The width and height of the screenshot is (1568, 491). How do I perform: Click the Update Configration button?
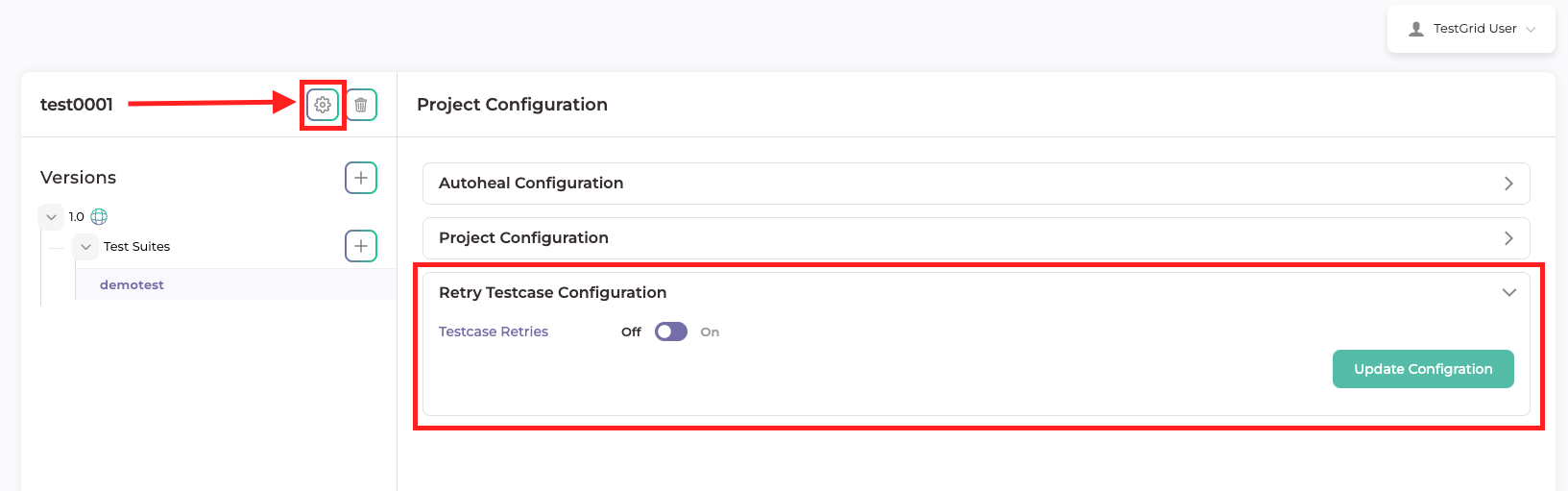[1423, 369]
